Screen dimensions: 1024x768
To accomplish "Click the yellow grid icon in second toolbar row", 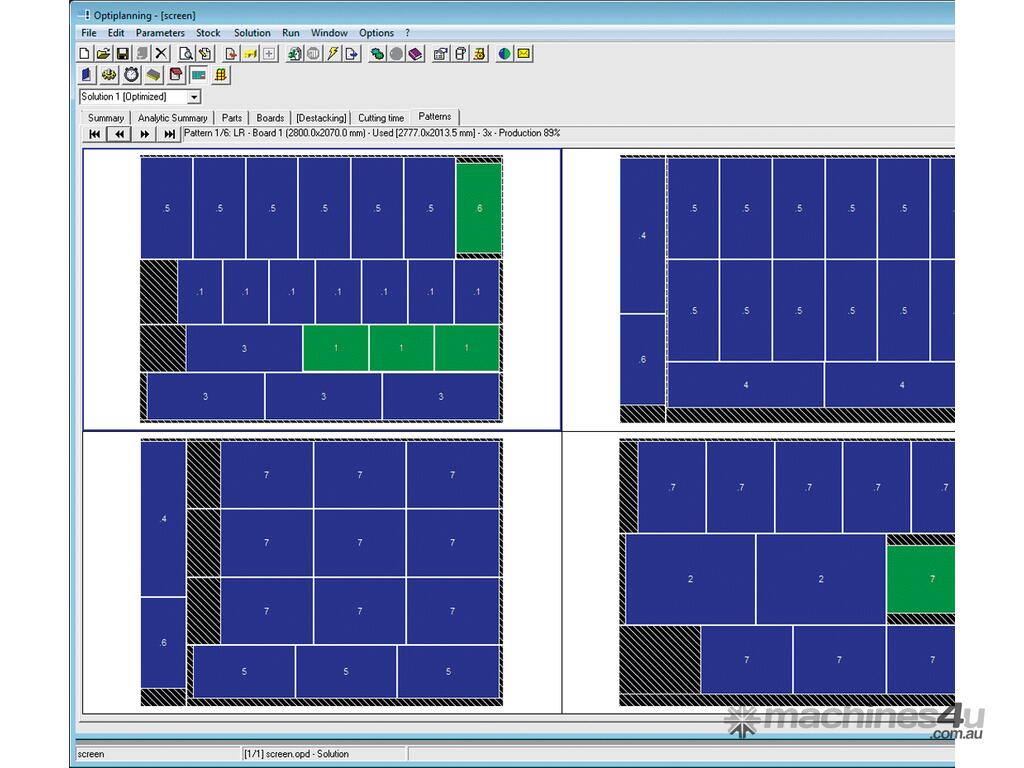I will (x=221, y=75).
